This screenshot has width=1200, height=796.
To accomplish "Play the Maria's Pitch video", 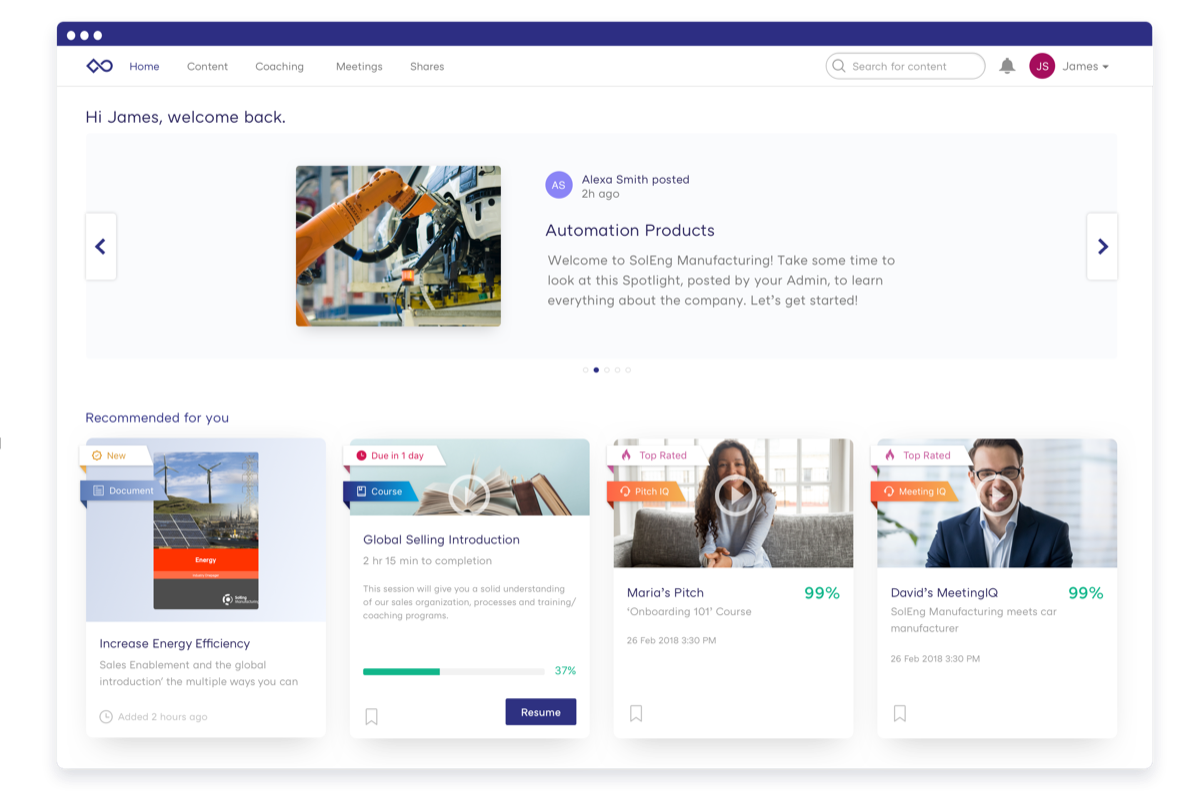I will coord(735,495).
